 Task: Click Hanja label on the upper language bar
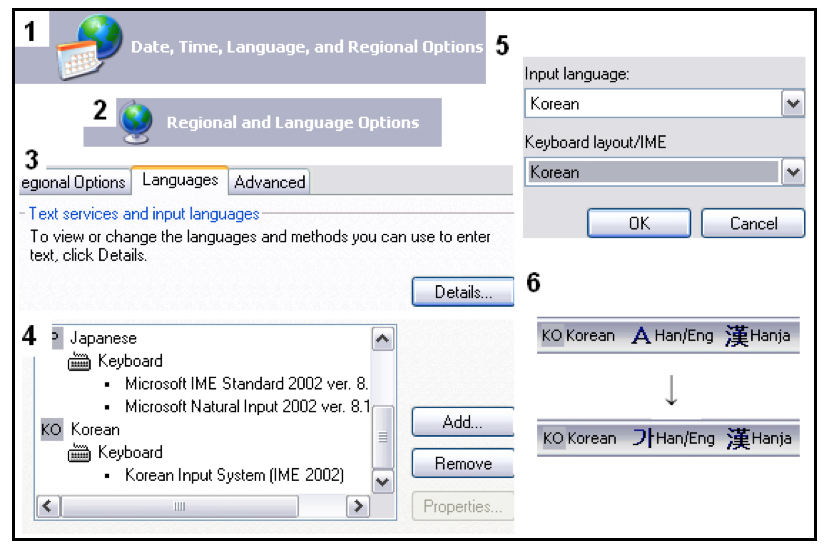tap(770, 336)
